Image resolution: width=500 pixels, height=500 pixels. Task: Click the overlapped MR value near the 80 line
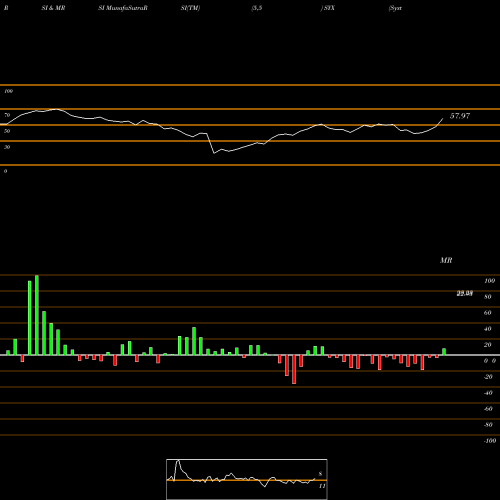pos(465,293)
